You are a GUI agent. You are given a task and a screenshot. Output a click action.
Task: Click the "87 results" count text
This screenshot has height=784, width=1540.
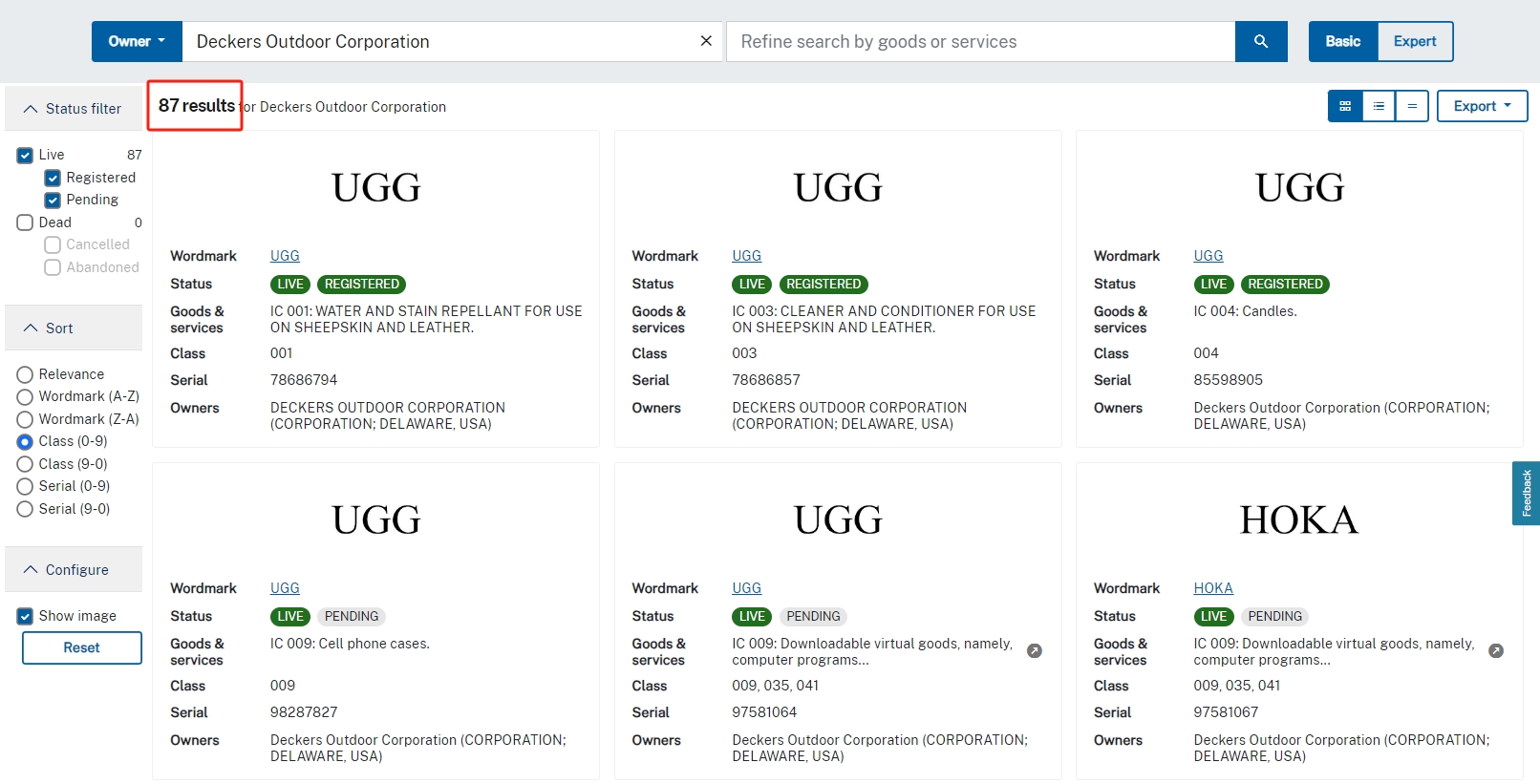click(x=197, y=106)
